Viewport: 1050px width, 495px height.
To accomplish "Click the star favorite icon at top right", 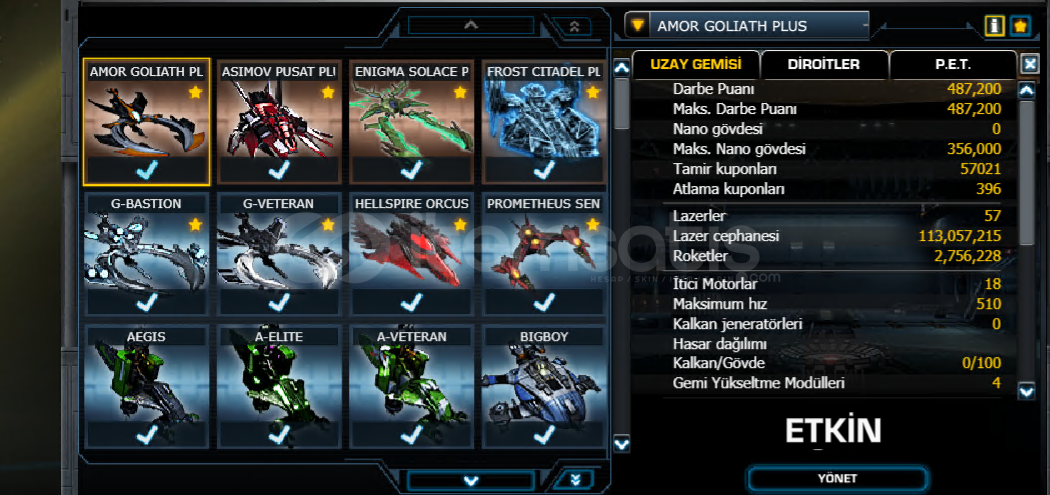I will [1020, 25].
